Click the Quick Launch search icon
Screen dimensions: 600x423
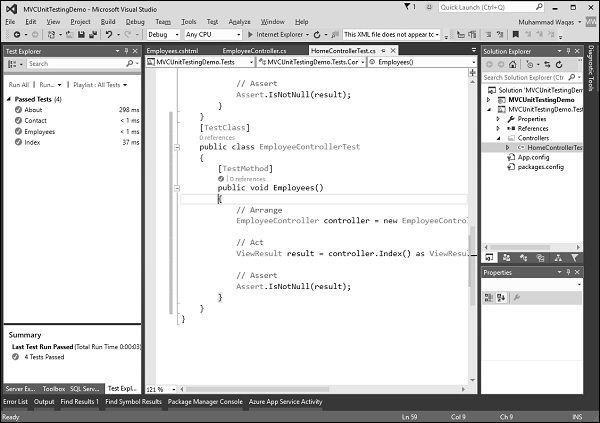click(x=539, y=7)
